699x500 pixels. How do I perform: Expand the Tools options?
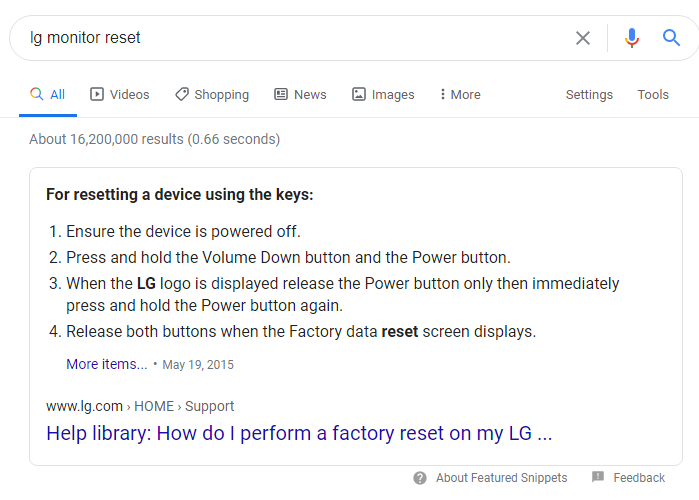point(653,94)
